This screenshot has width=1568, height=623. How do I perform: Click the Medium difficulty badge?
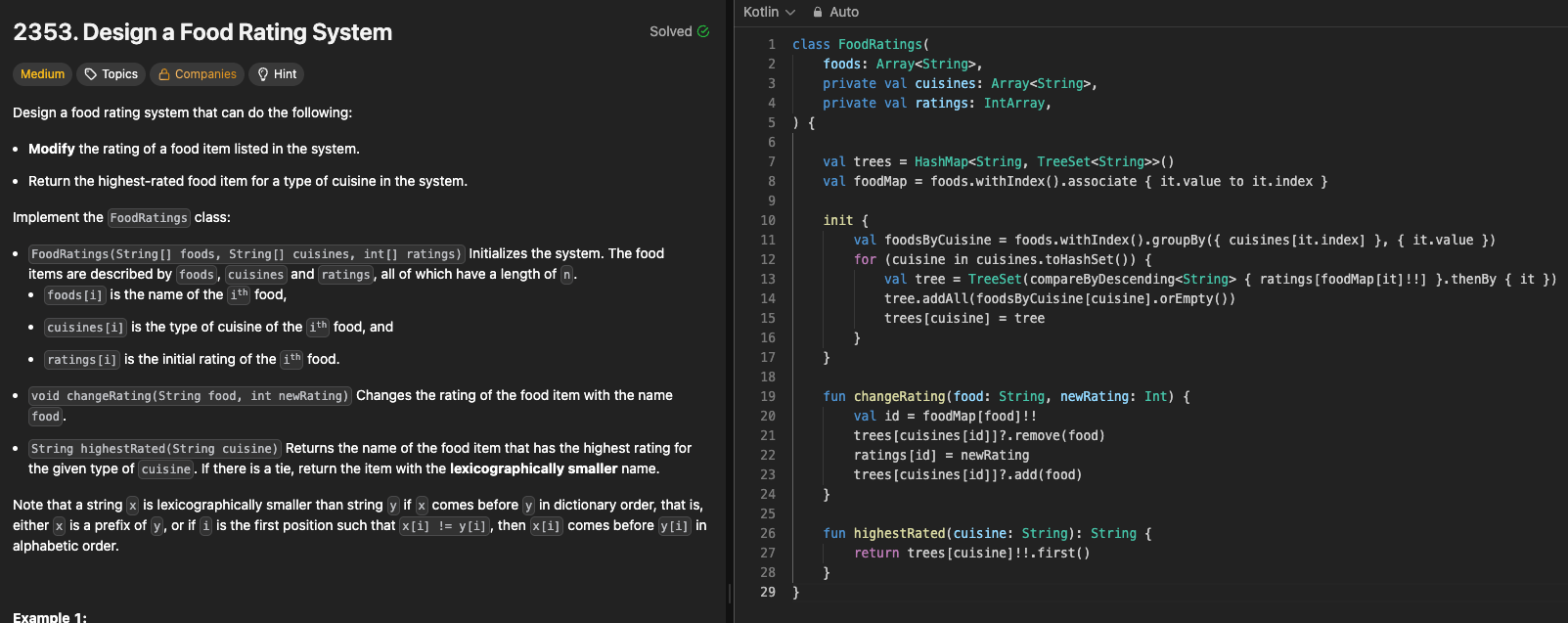pyautogui.click(x=42, y=74)
